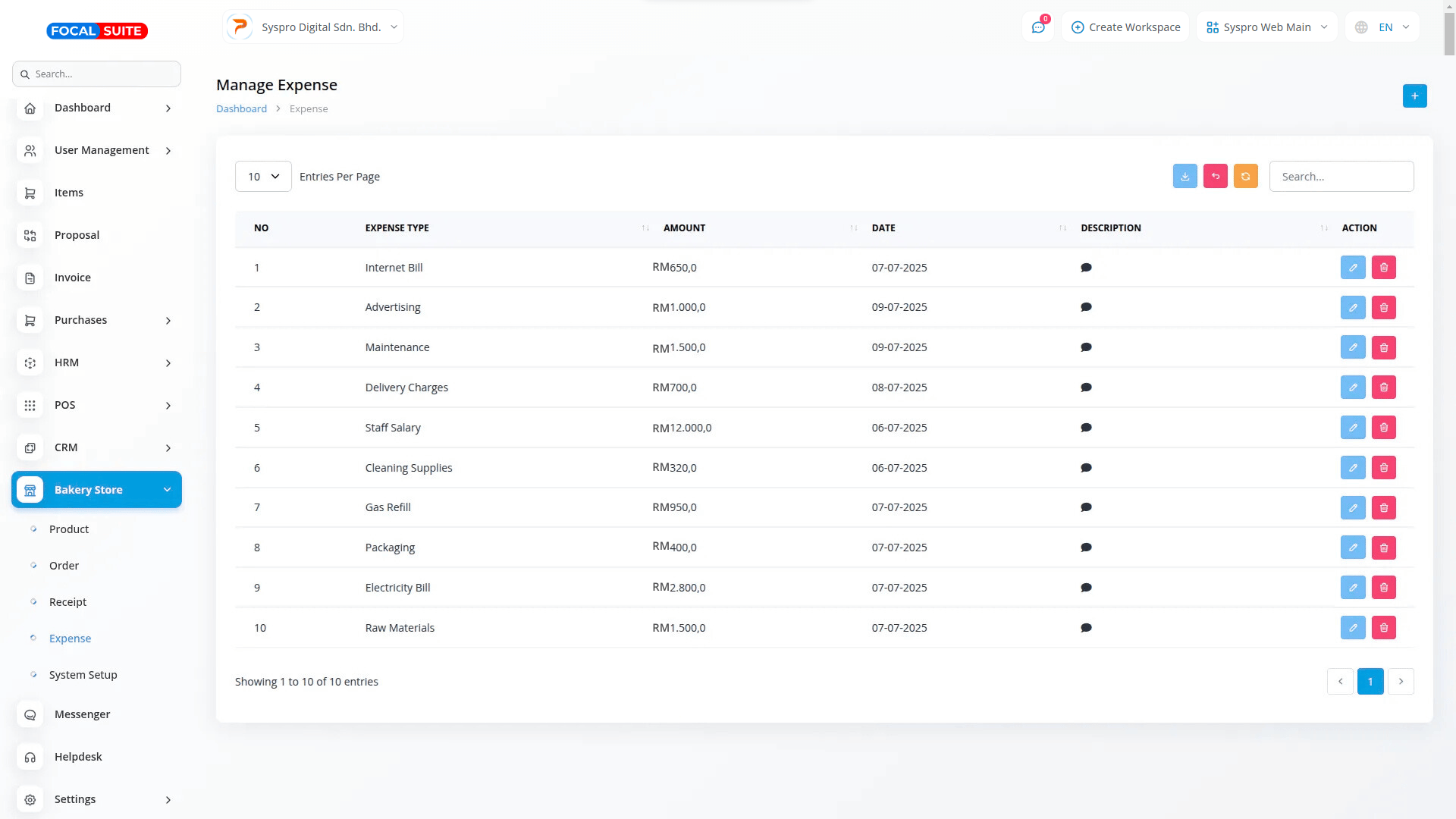Open the chat messages icon in the header
The image size is (1456, 819).
(1038, 27)
